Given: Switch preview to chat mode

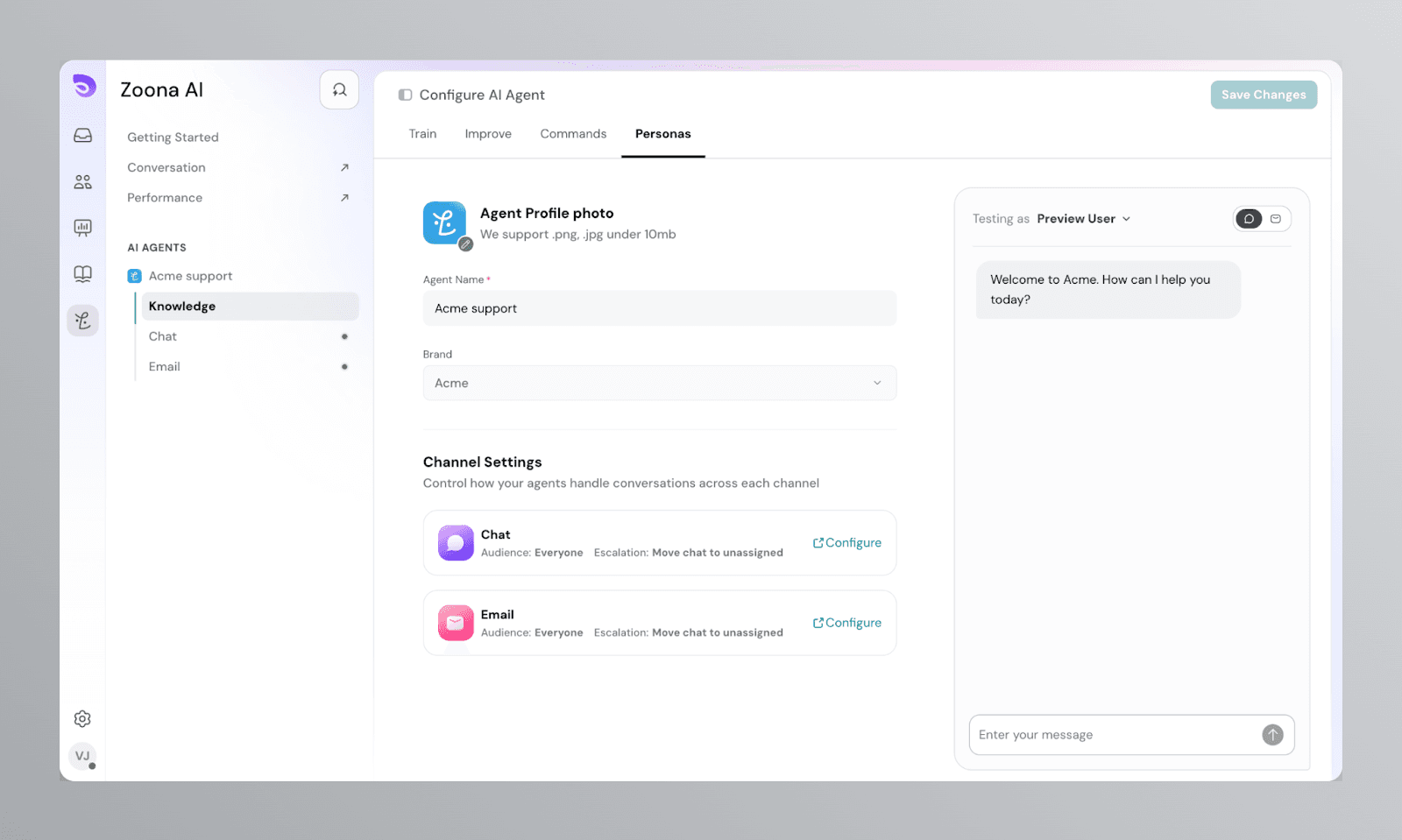Looking at the screenshot, I should pos(1249,219).
